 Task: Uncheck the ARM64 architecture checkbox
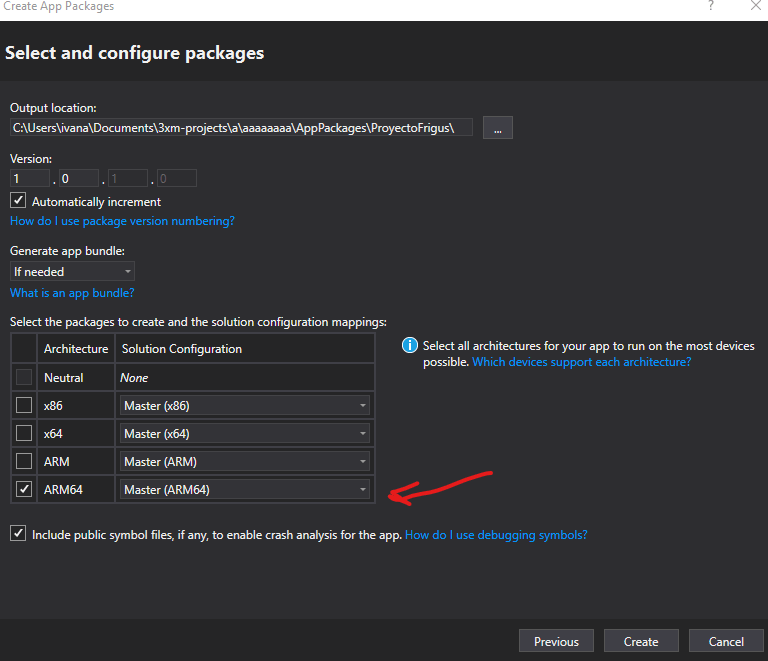pos(24,489)
